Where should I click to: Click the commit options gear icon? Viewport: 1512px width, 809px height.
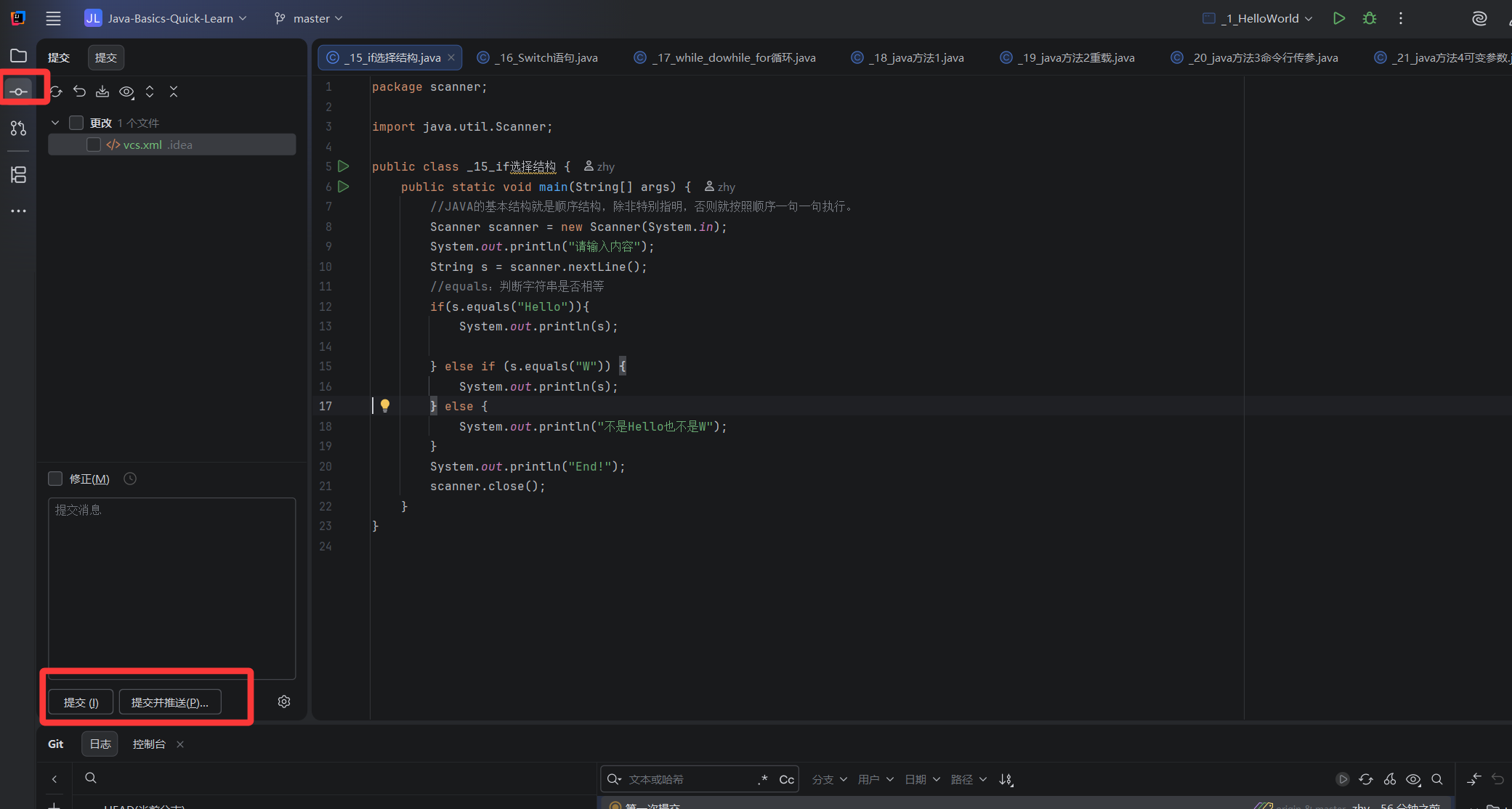click(x=284, y=702)
